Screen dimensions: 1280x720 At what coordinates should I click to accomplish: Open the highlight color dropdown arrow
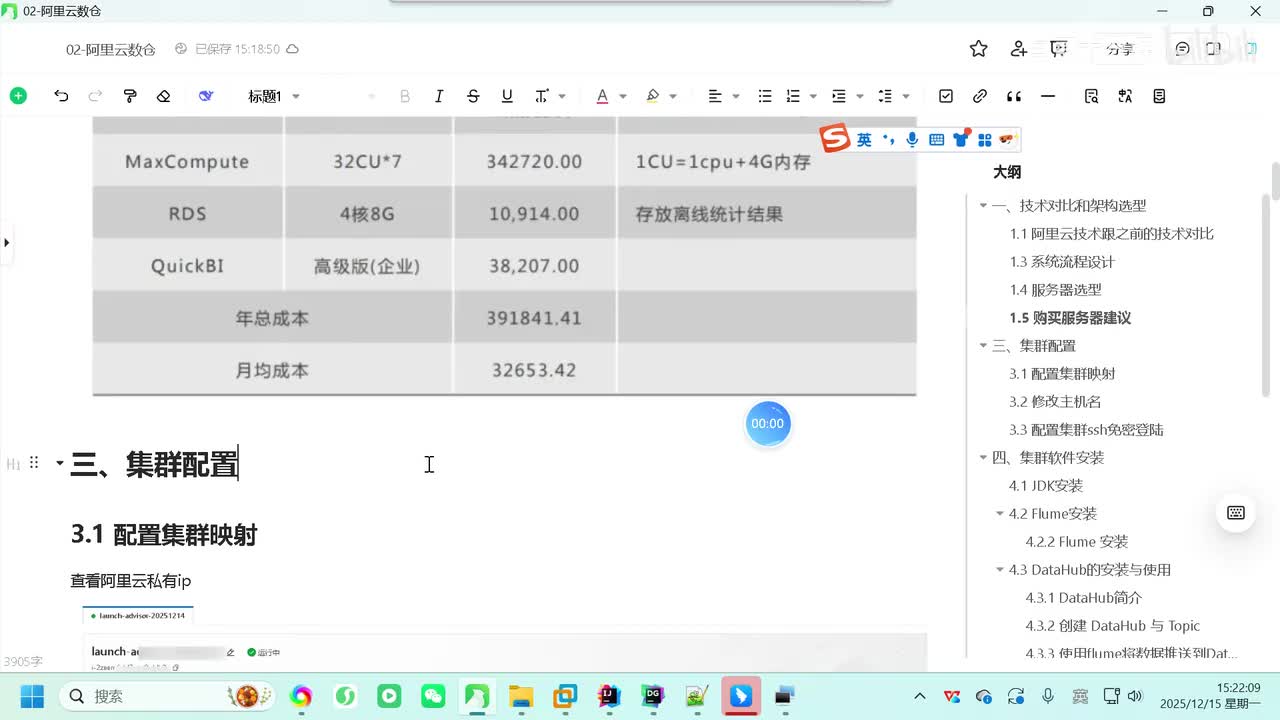coord(673,96)
